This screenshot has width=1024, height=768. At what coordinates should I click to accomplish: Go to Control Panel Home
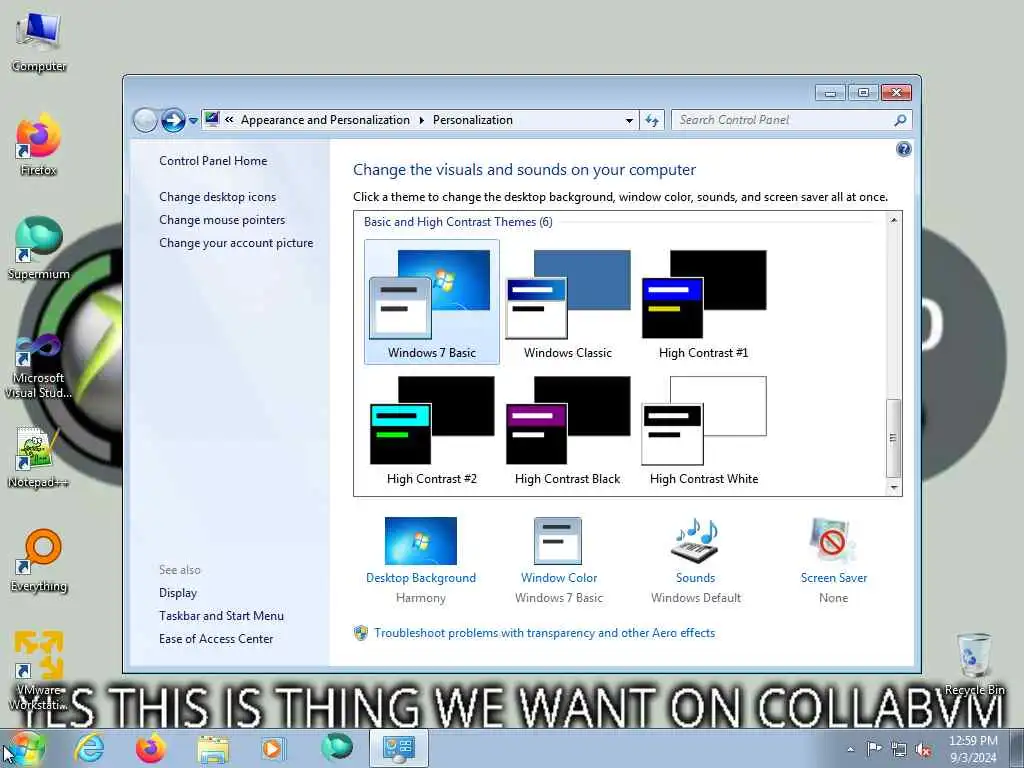tap(213, 161)
